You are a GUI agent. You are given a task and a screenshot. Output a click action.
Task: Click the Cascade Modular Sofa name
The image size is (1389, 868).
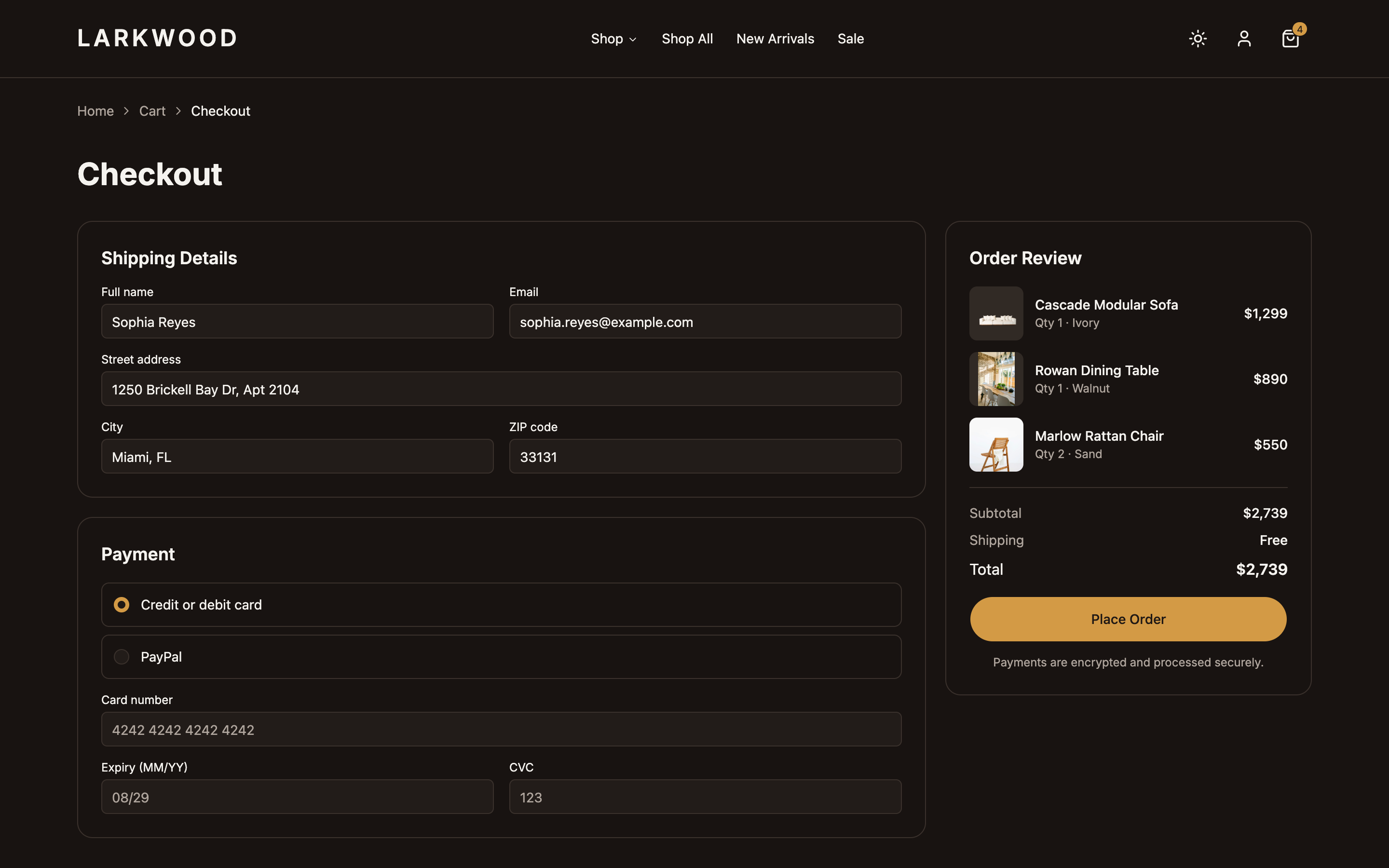pos(1106,305)
